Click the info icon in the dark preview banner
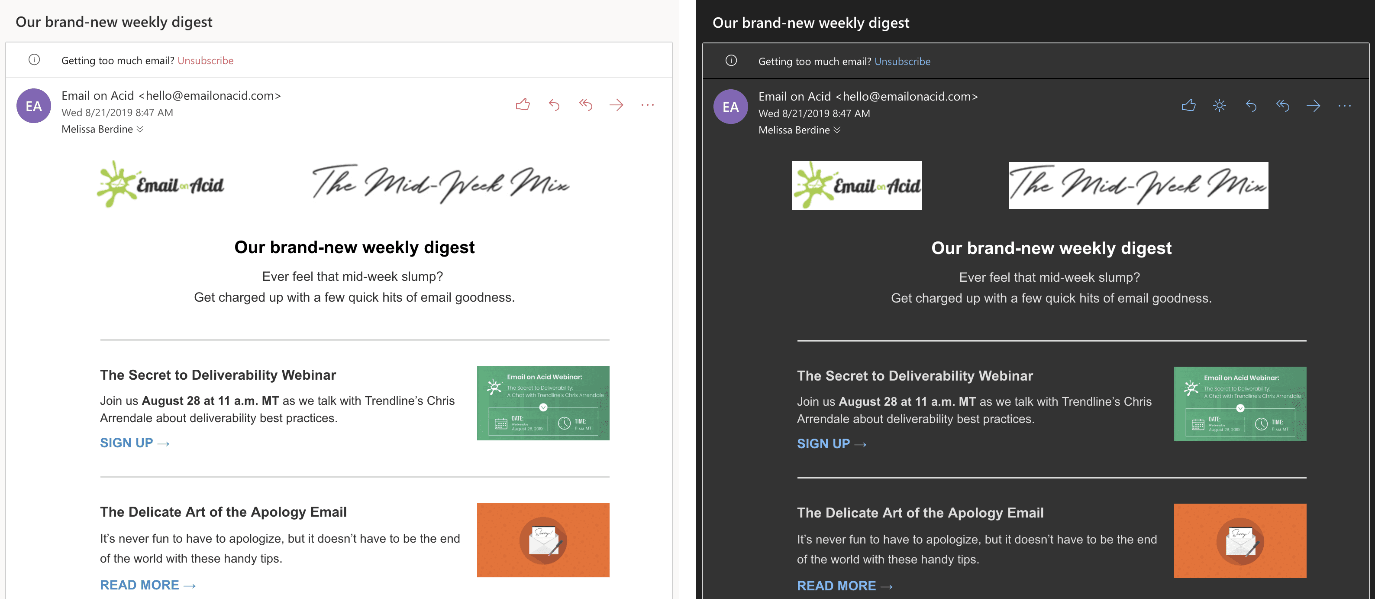Screen dimensions: 1375x599 [x=731, y=60]
